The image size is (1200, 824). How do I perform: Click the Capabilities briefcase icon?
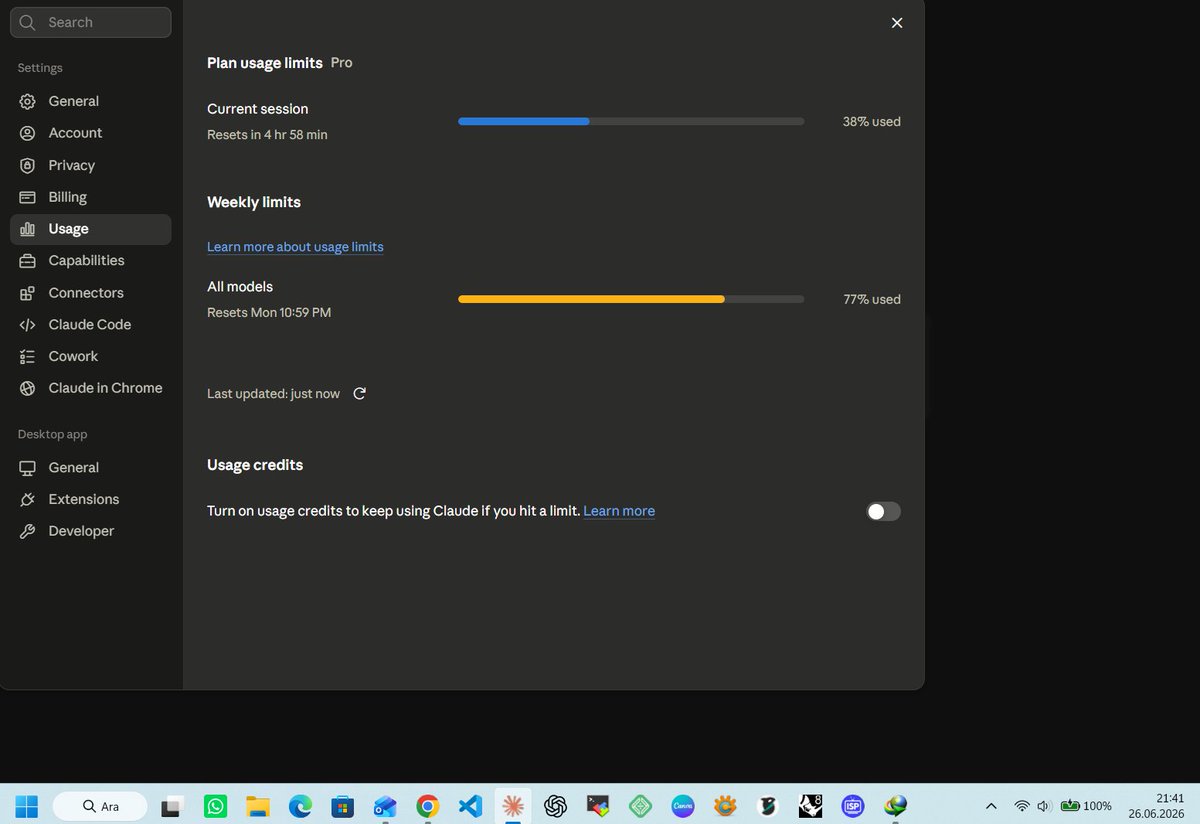tap(28, 261)
